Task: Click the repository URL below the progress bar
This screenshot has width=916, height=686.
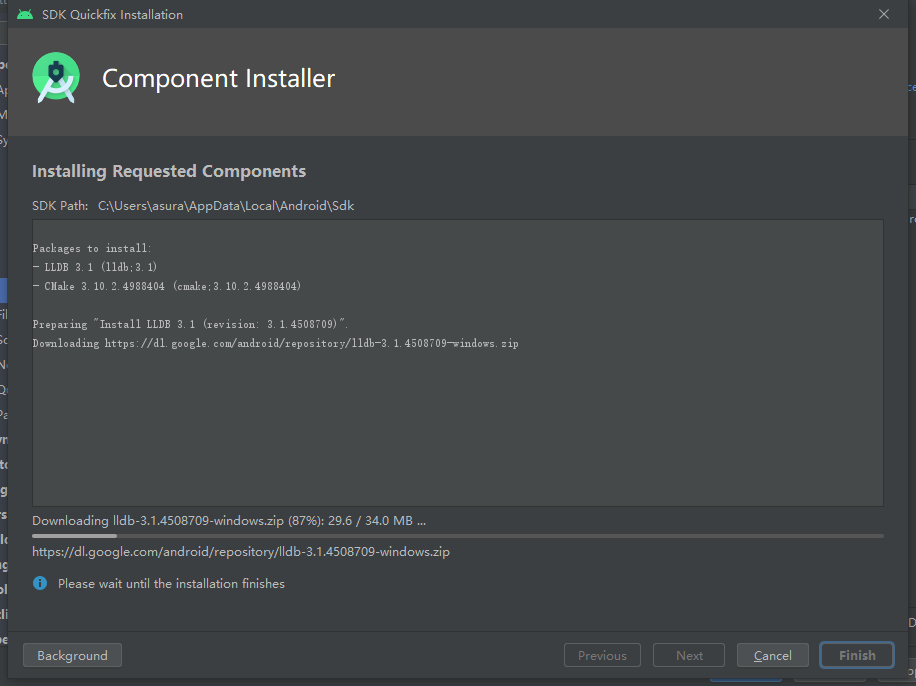Action: coord(241,551)
